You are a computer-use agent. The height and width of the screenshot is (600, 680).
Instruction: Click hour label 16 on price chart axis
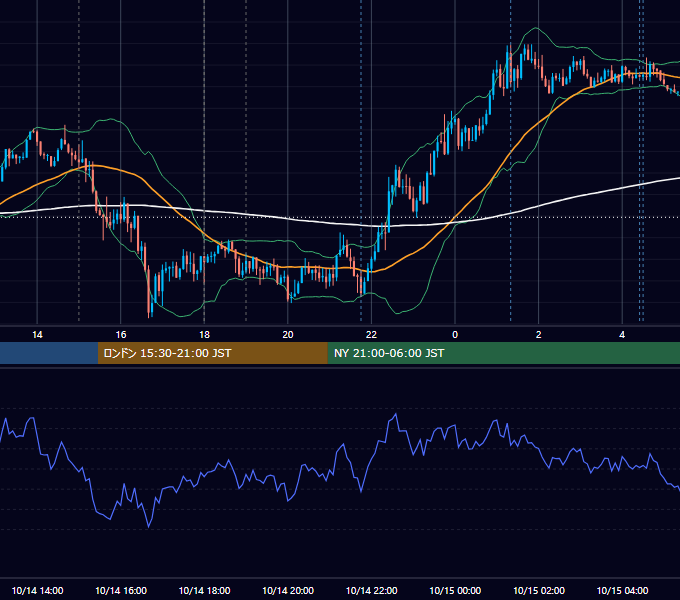121,334
